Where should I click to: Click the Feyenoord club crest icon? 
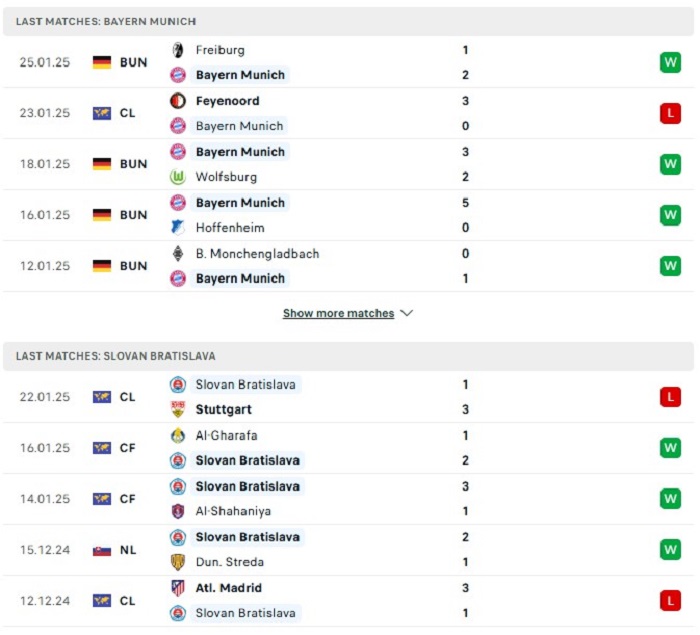[x=178, y=101]
